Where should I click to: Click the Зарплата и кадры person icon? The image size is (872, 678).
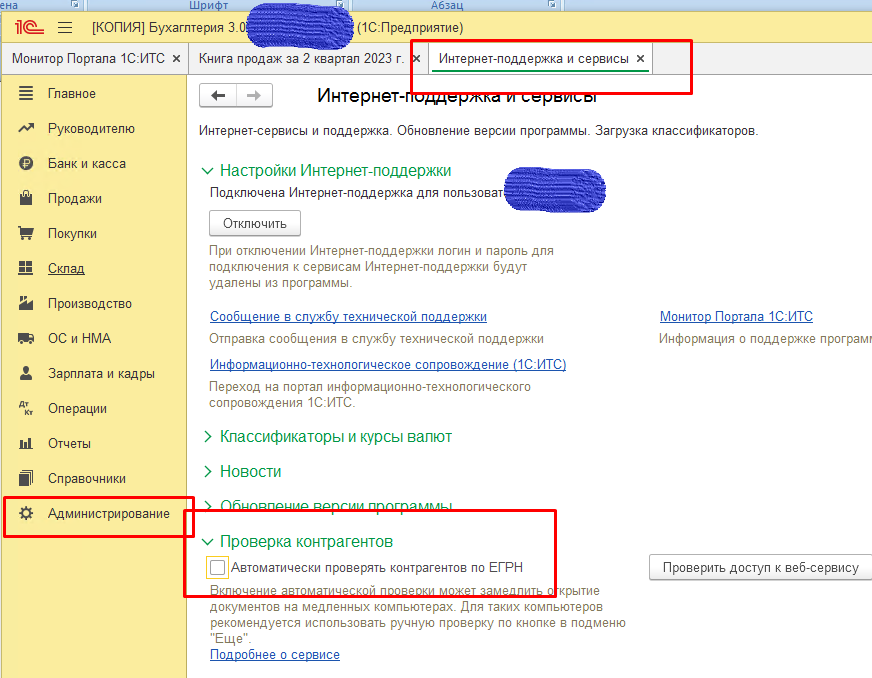pos(26,373)
